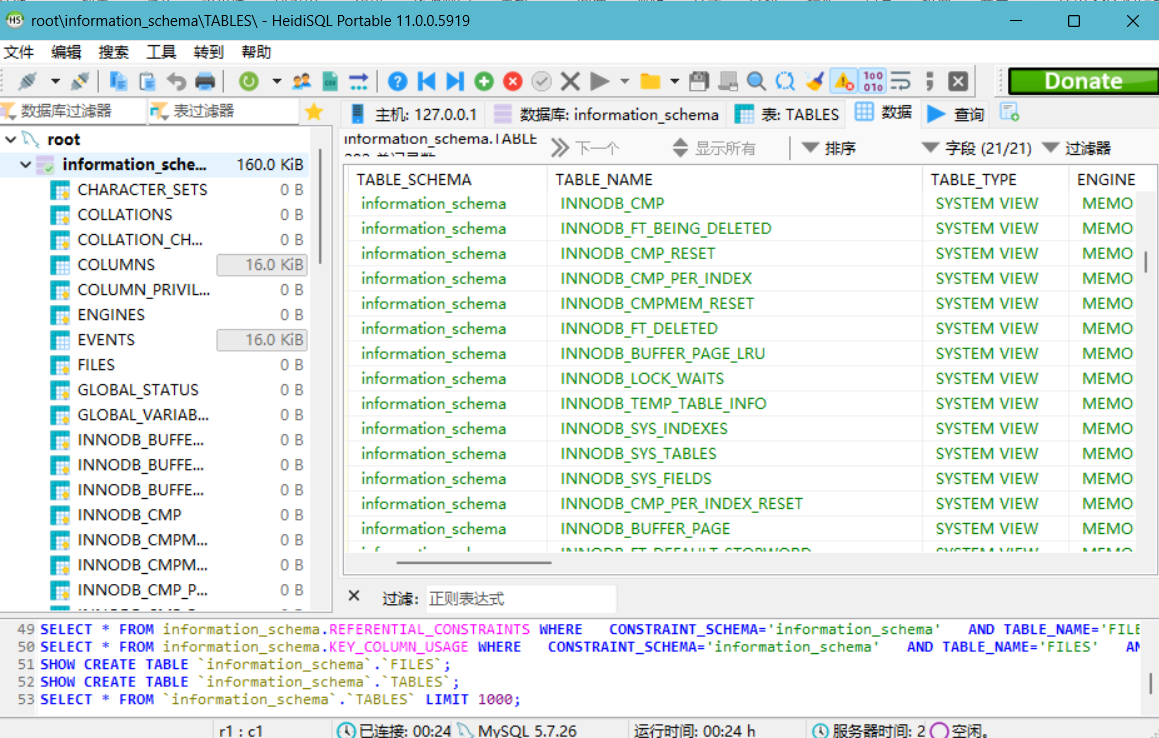Click the save floppy disk icon
This screenshot has width=1159, height=738.
(x=699, y=81)
